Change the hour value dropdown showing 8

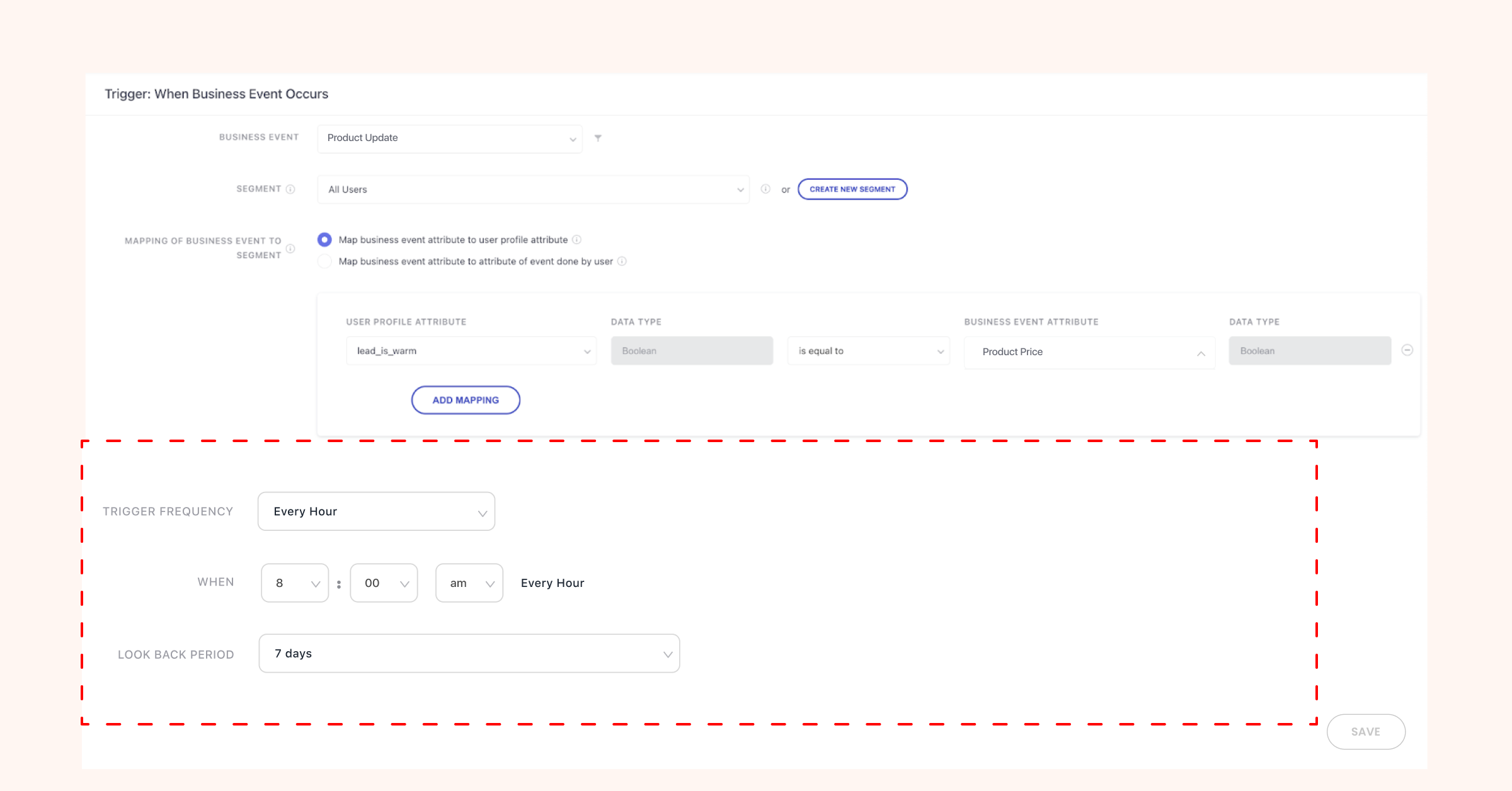tap(295, 583)
